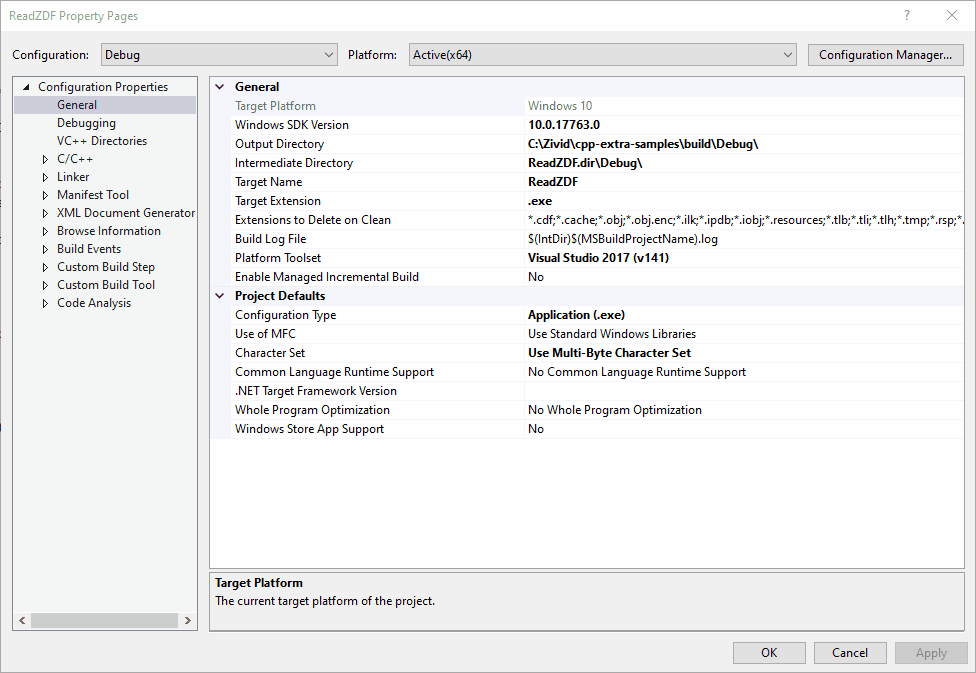This screenshot has height=673, width=976.
Task: Expand the Build Events node arrow
Action: point(45,249)
